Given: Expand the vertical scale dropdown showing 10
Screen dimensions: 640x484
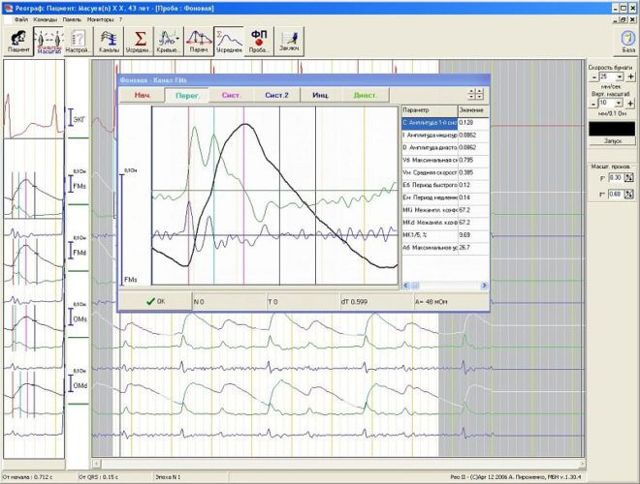Looking at the screenshot, I should click(x=619, y=102).
